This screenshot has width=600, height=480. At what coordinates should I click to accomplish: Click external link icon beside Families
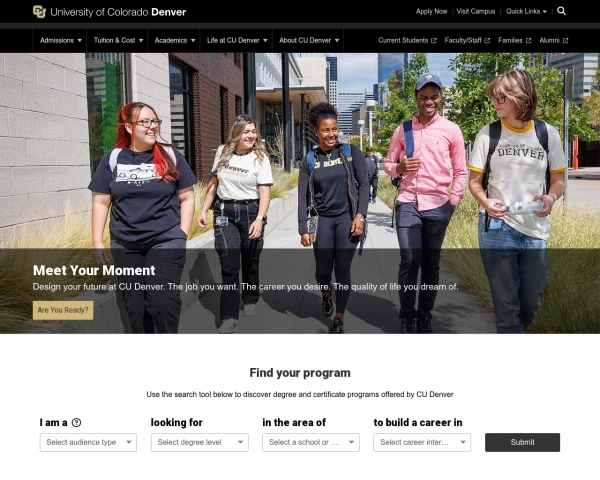(x=528, y=41)
